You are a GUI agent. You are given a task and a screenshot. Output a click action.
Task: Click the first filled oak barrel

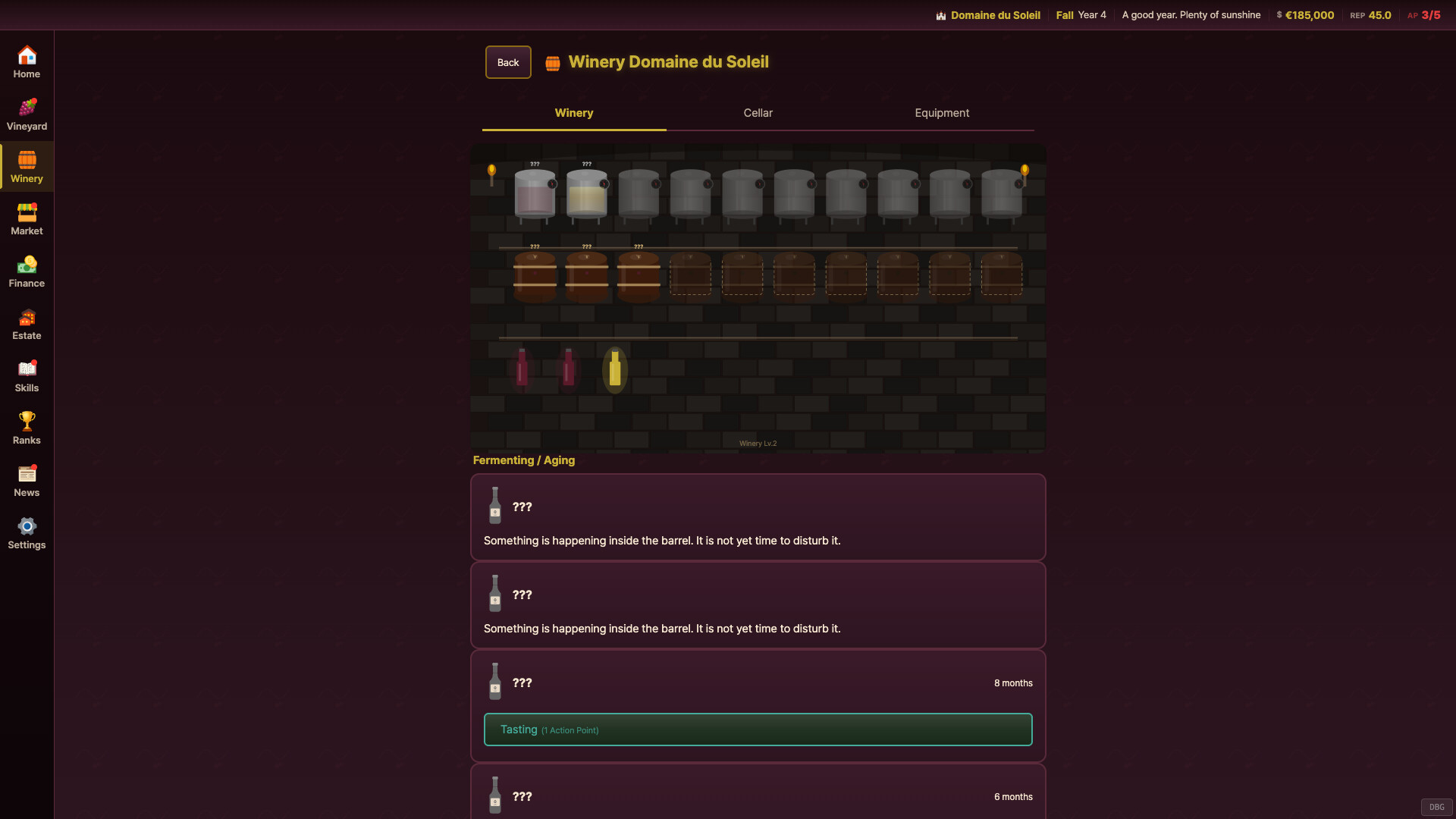coord(535,277)
